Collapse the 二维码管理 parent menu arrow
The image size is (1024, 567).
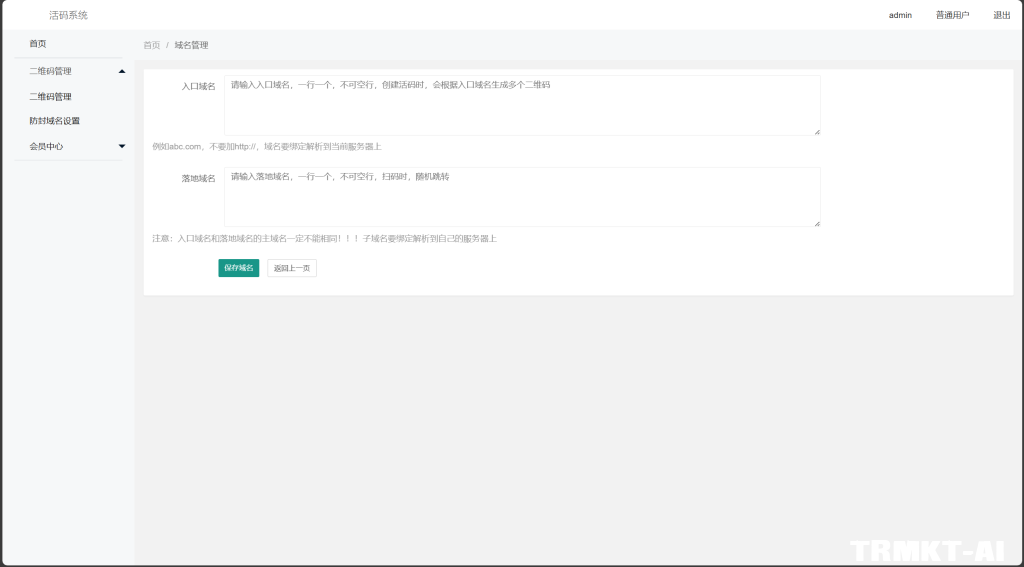[122, 71]
